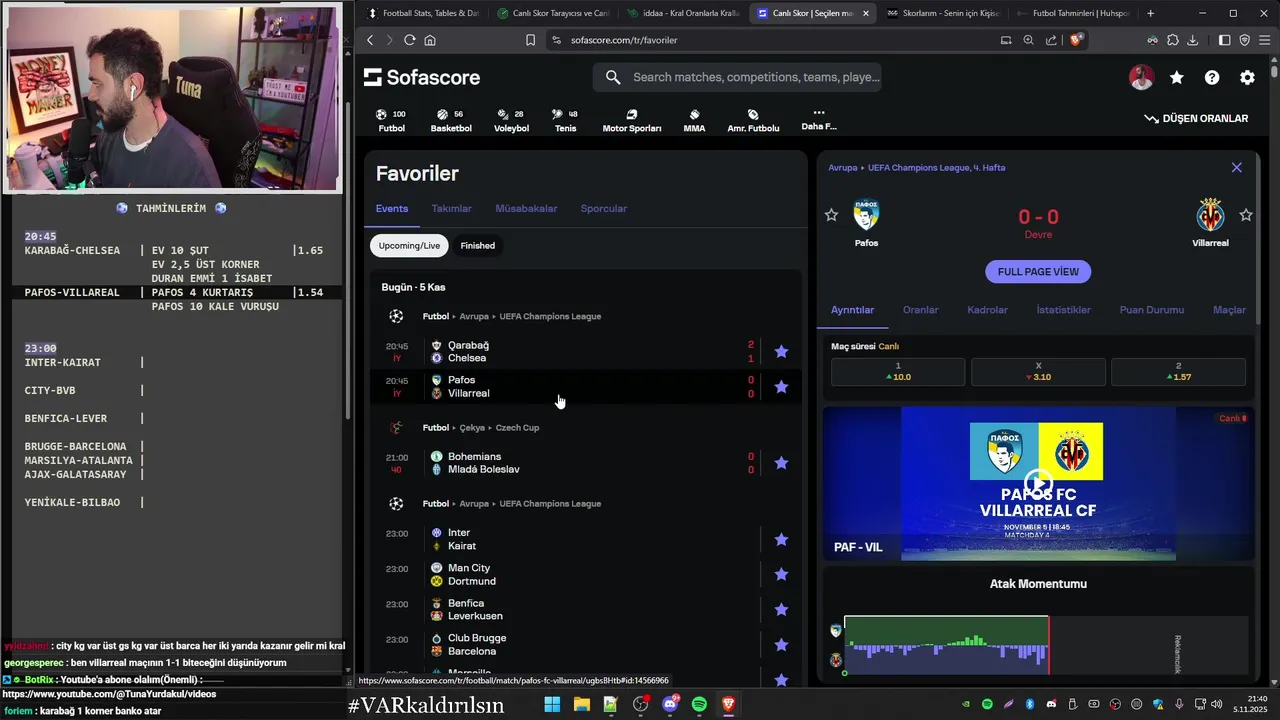Switch to the Takımlar tab
The width and height of the screenshot is (1280, 720).
point(451,208)
